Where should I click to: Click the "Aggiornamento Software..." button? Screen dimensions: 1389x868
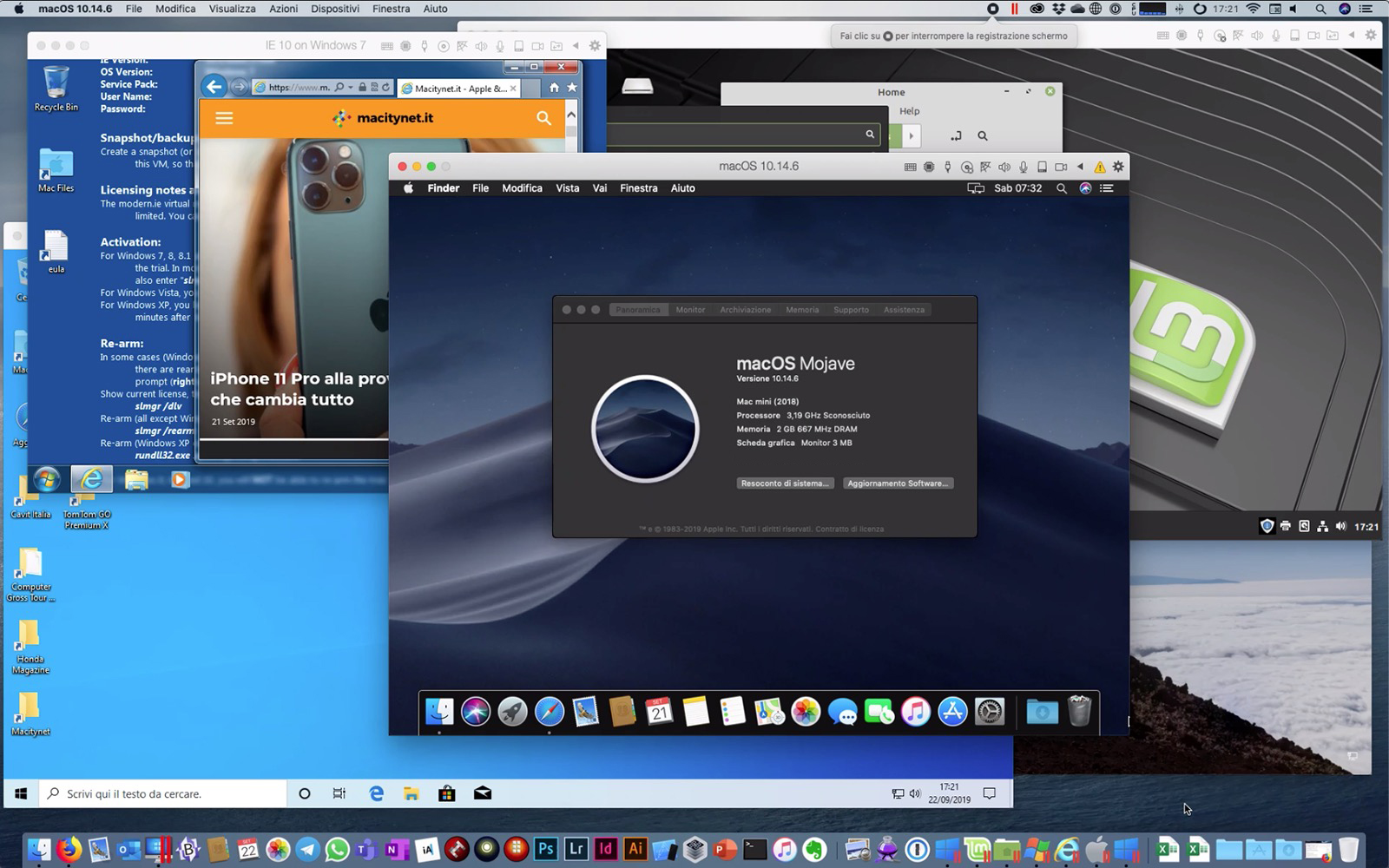pyautogui.click(x=898, y=483)
